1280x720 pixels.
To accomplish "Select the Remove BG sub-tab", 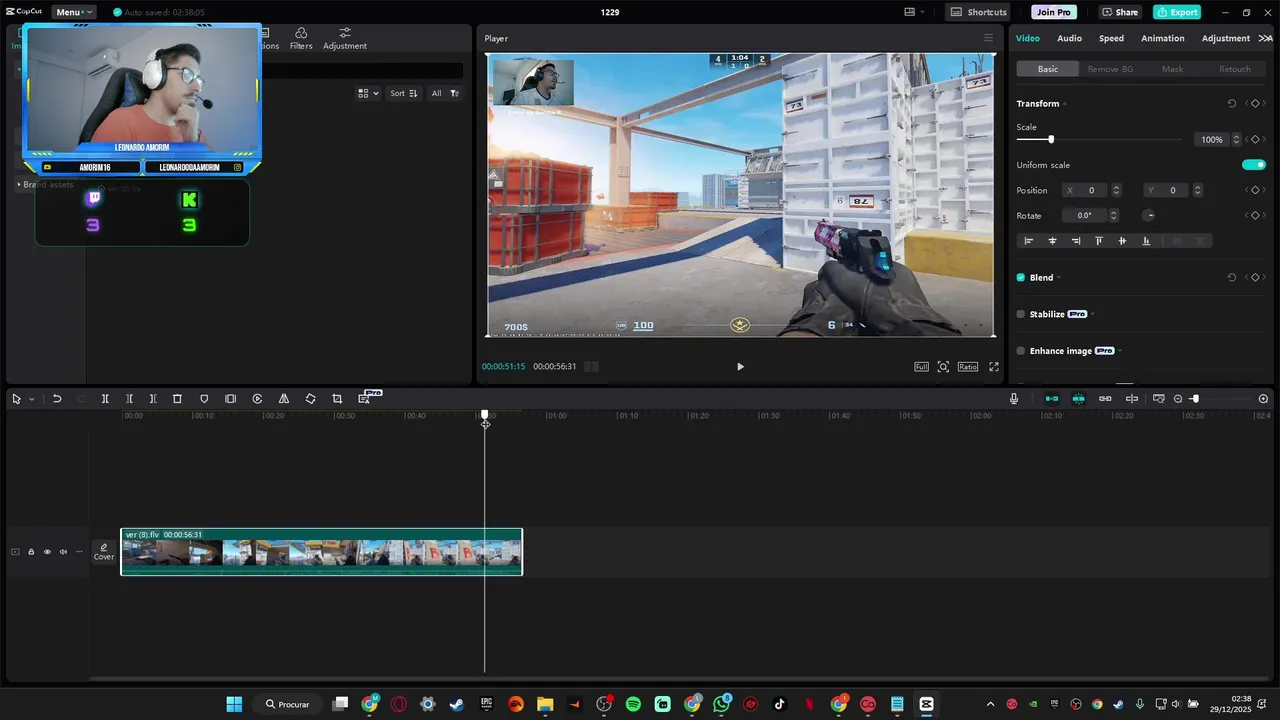I will [x=1110, y=69].
